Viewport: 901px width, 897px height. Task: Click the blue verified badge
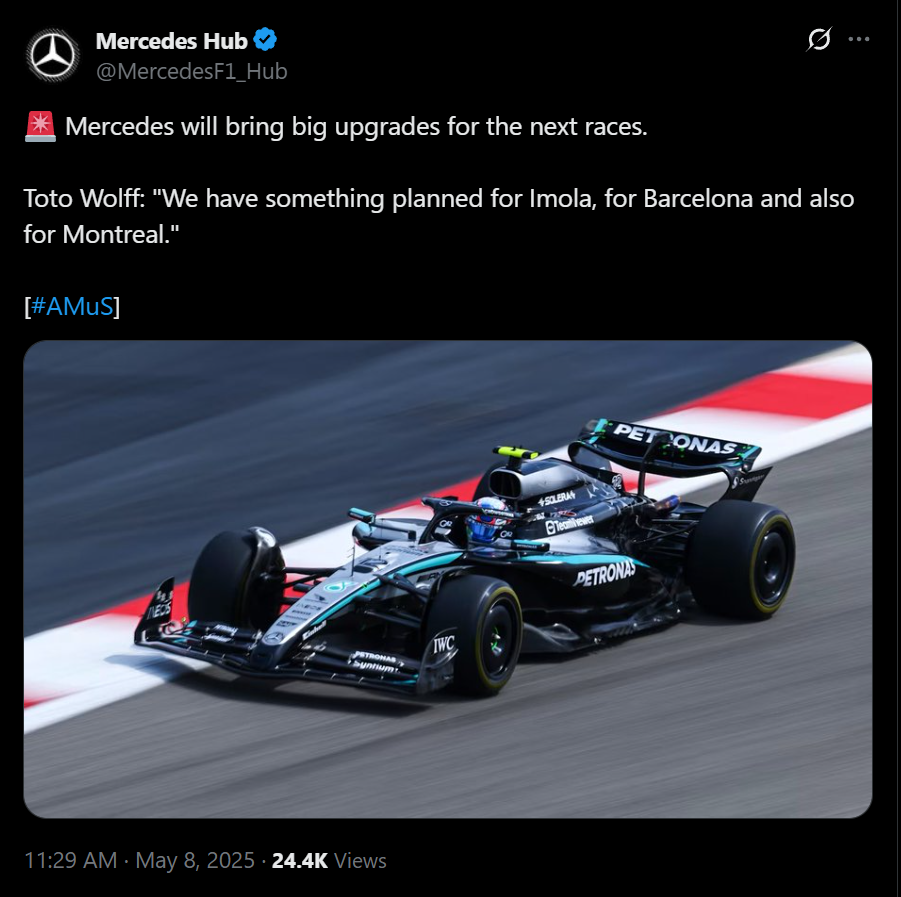click(265, 40)
